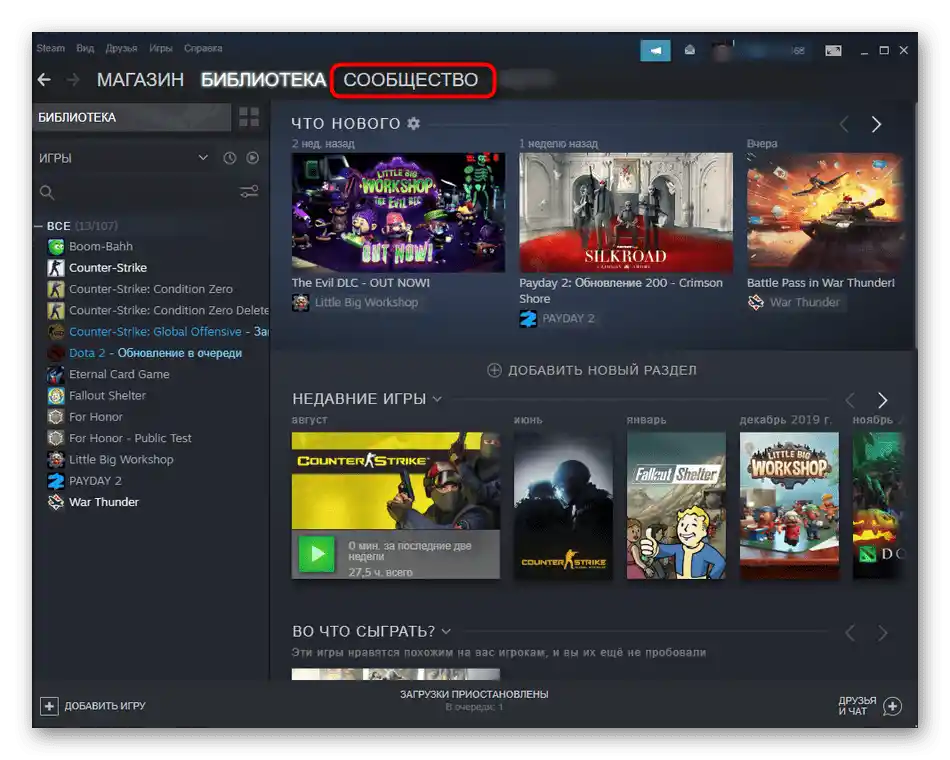
Task: Open the Игры menu
Action: (161, 48)
